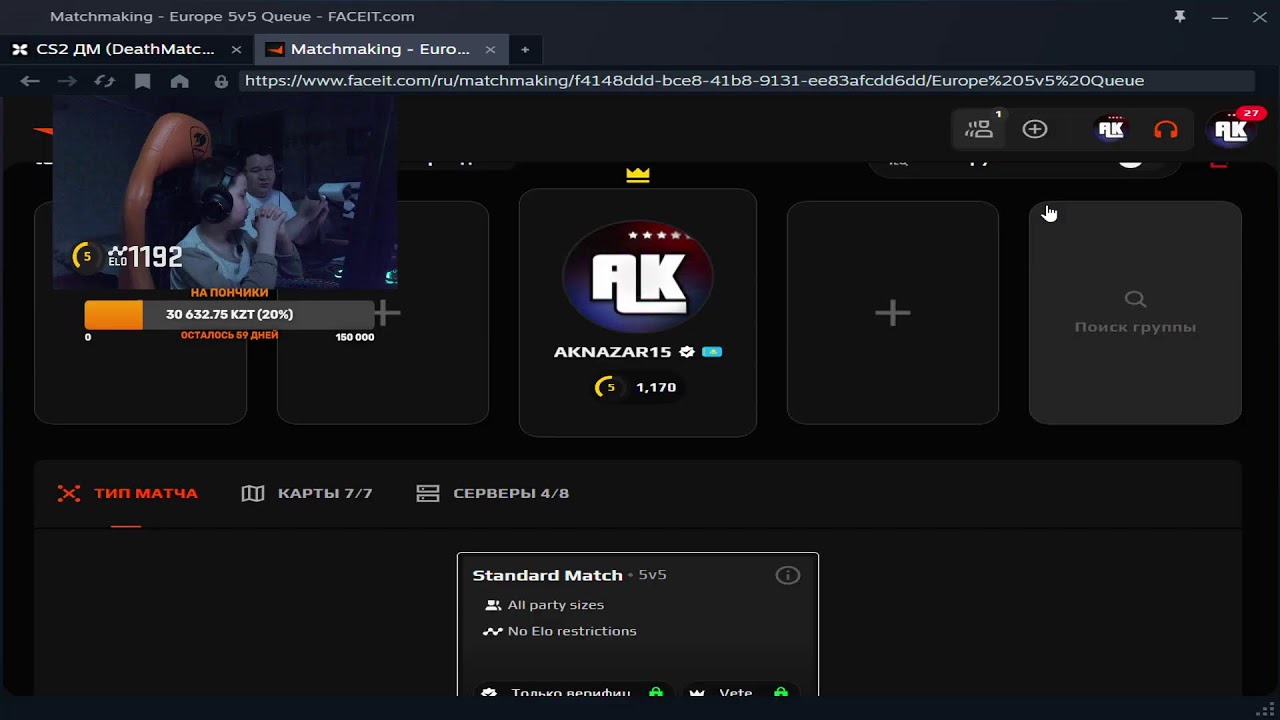This screenshot has width=1280, height=720.
Task: Click the orange headphones support icon
Action: click(x=1166, y=130)
